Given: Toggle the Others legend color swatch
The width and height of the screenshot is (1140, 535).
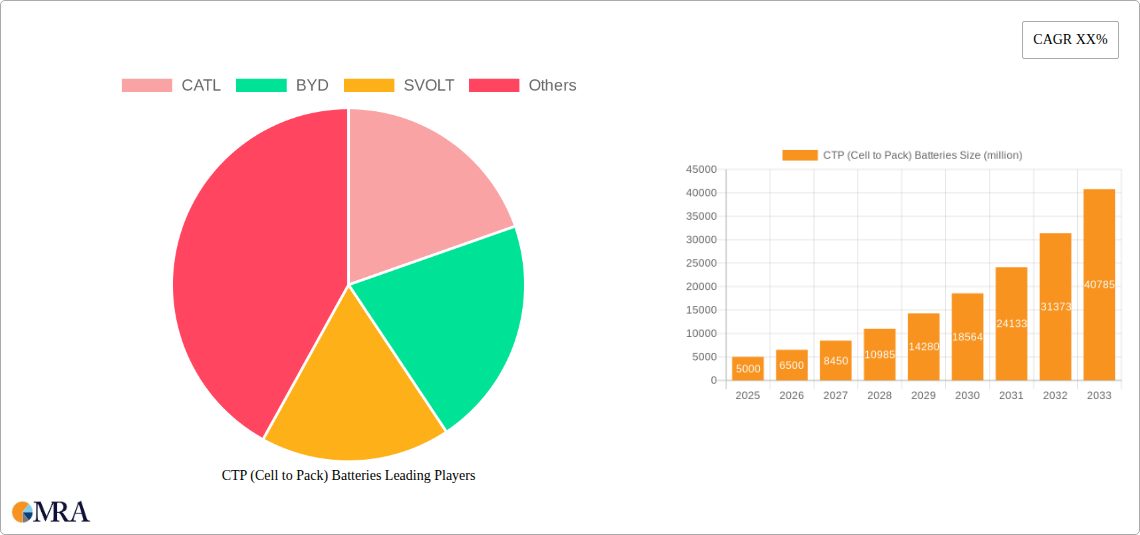Looking at the screenshot, I should tap(494, 85).
